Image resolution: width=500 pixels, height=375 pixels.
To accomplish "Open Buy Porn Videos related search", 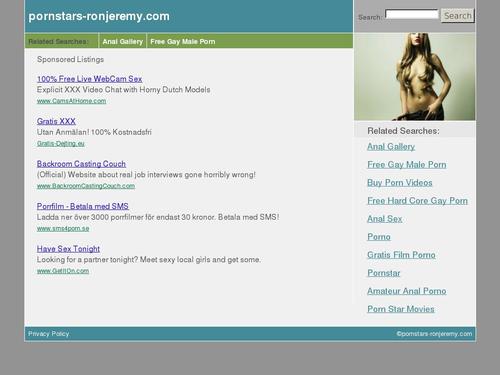I will pyautogui.click(x=400, y=183).
